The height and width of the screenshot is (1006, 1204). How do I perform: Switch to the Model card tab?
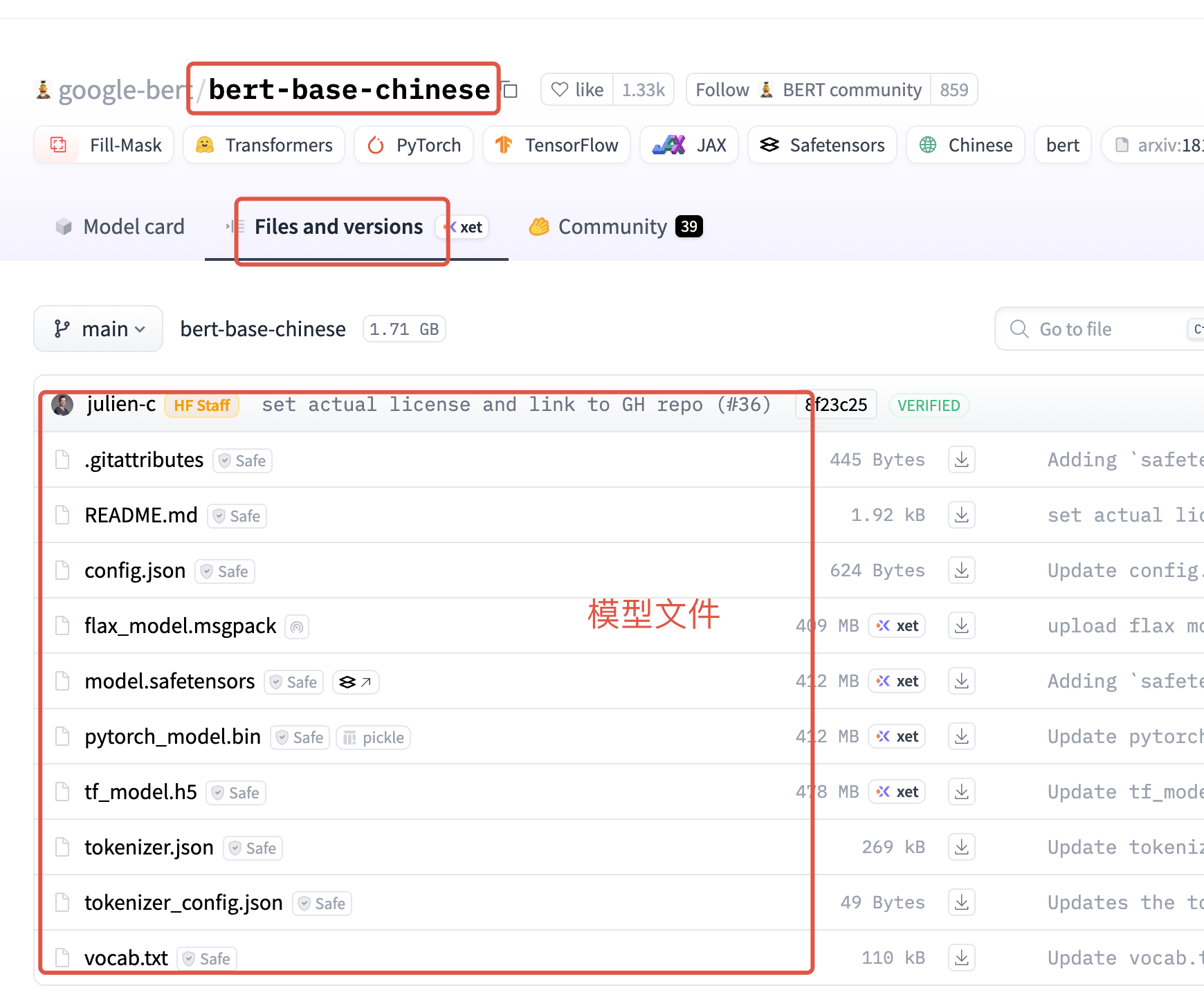click(x=120, y=227)
